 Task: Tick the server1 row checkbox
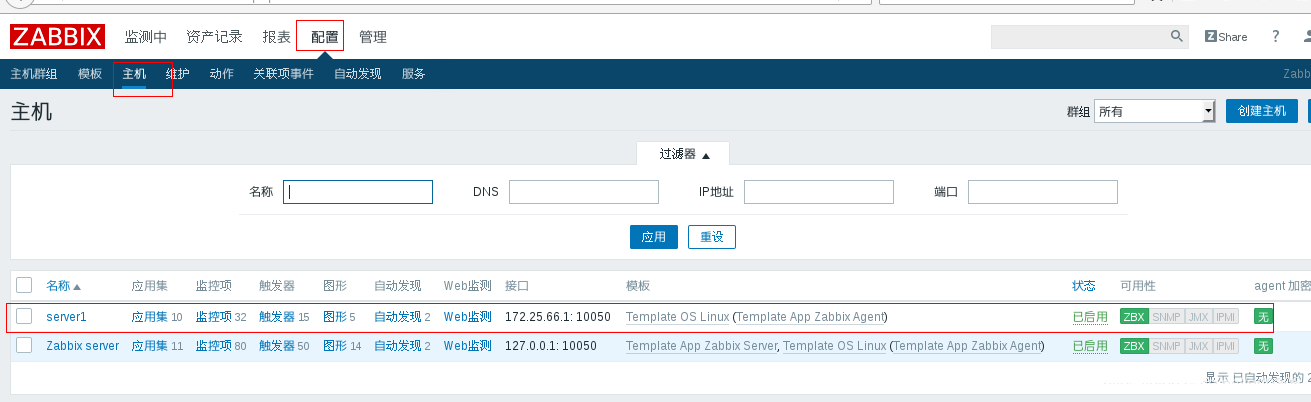[x=25, y=316]
